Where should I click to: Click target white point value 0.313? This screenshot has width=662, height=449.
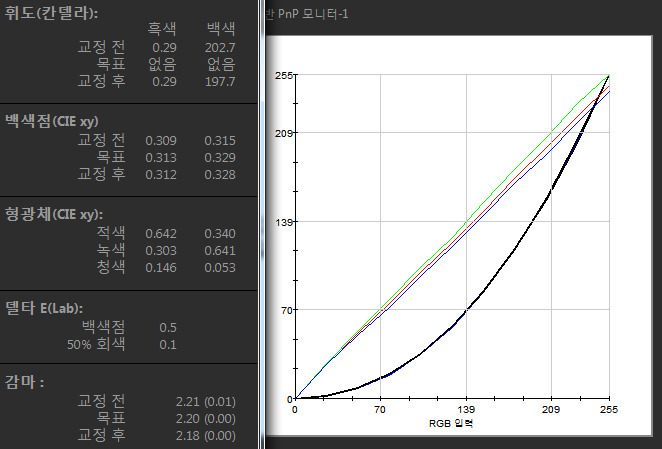point(161,158)
